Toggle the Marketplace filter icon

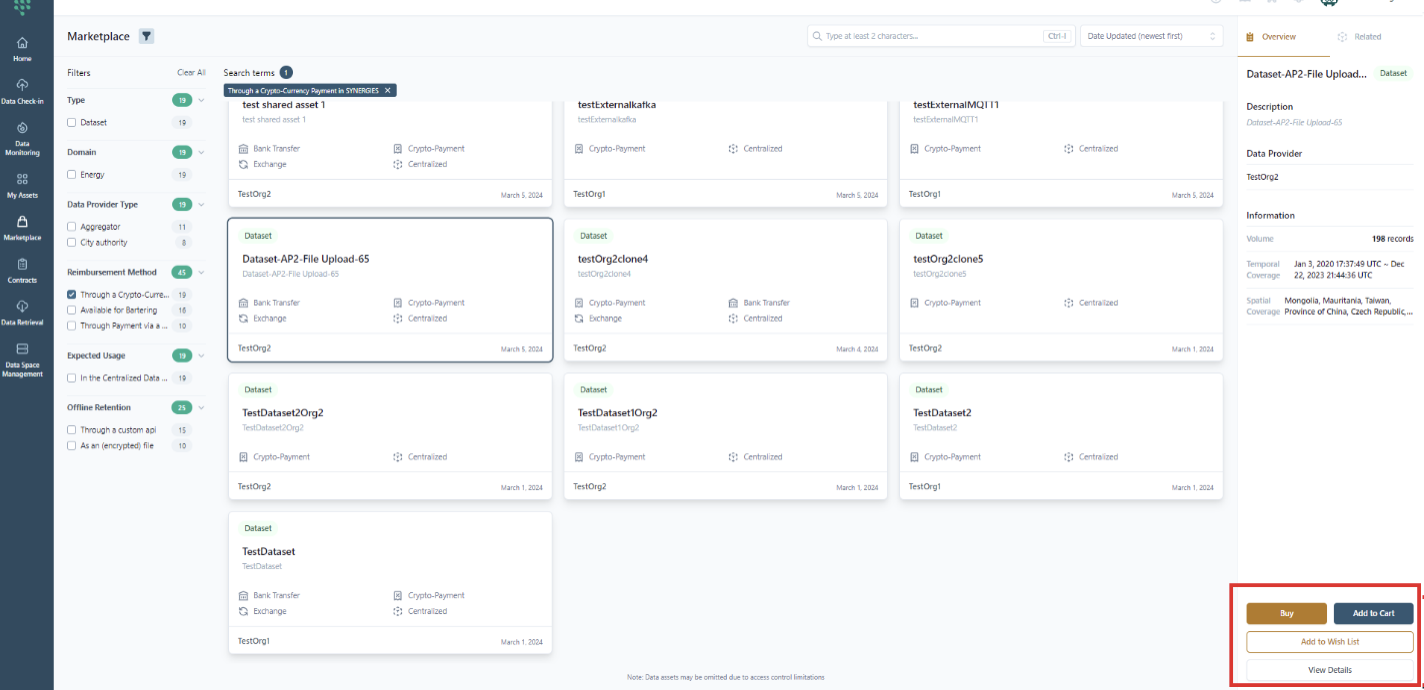click(146, 37)
